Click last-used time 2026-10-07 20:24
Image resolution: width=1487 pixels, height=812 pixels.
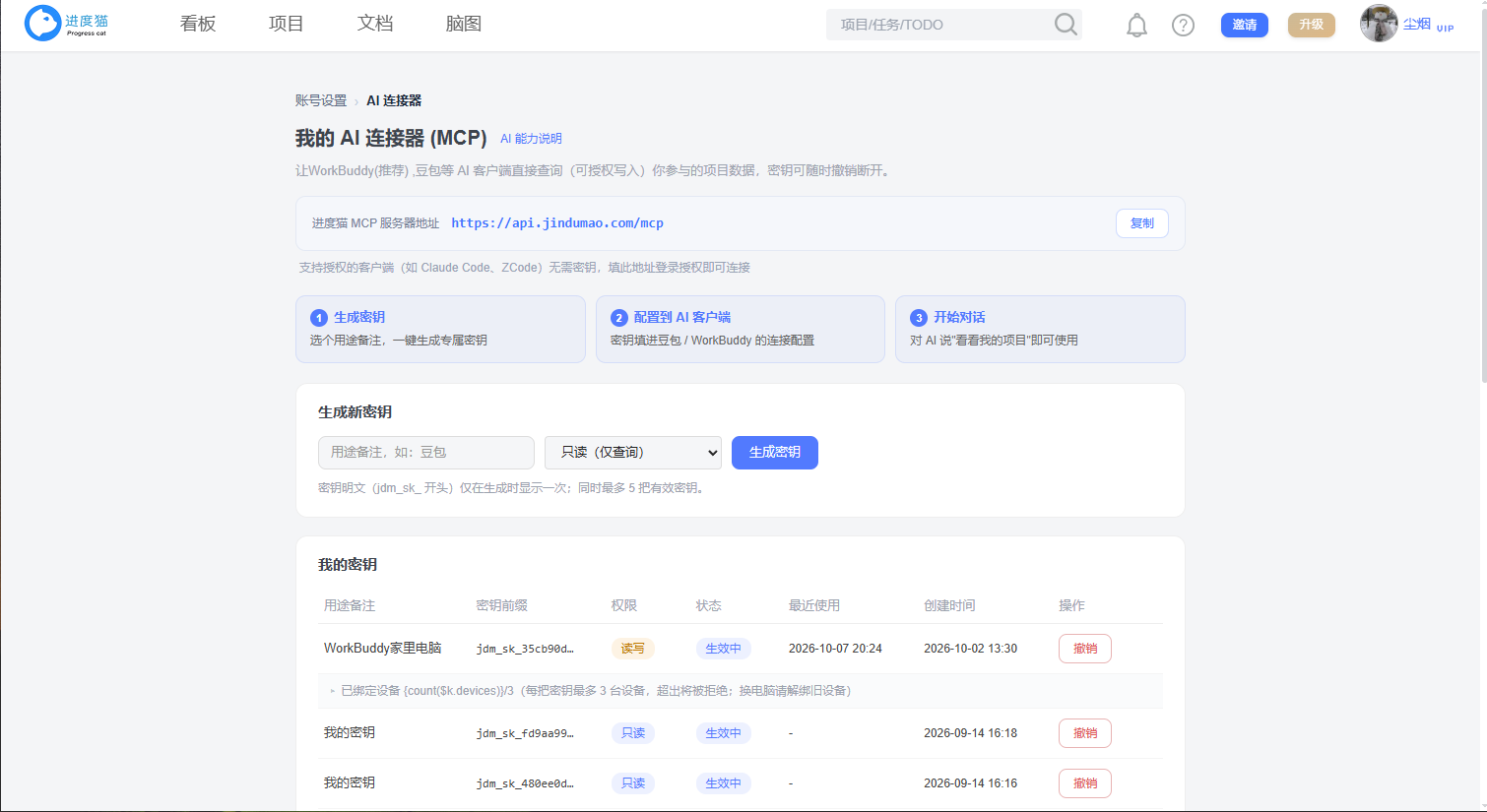[x=835, y=649]
